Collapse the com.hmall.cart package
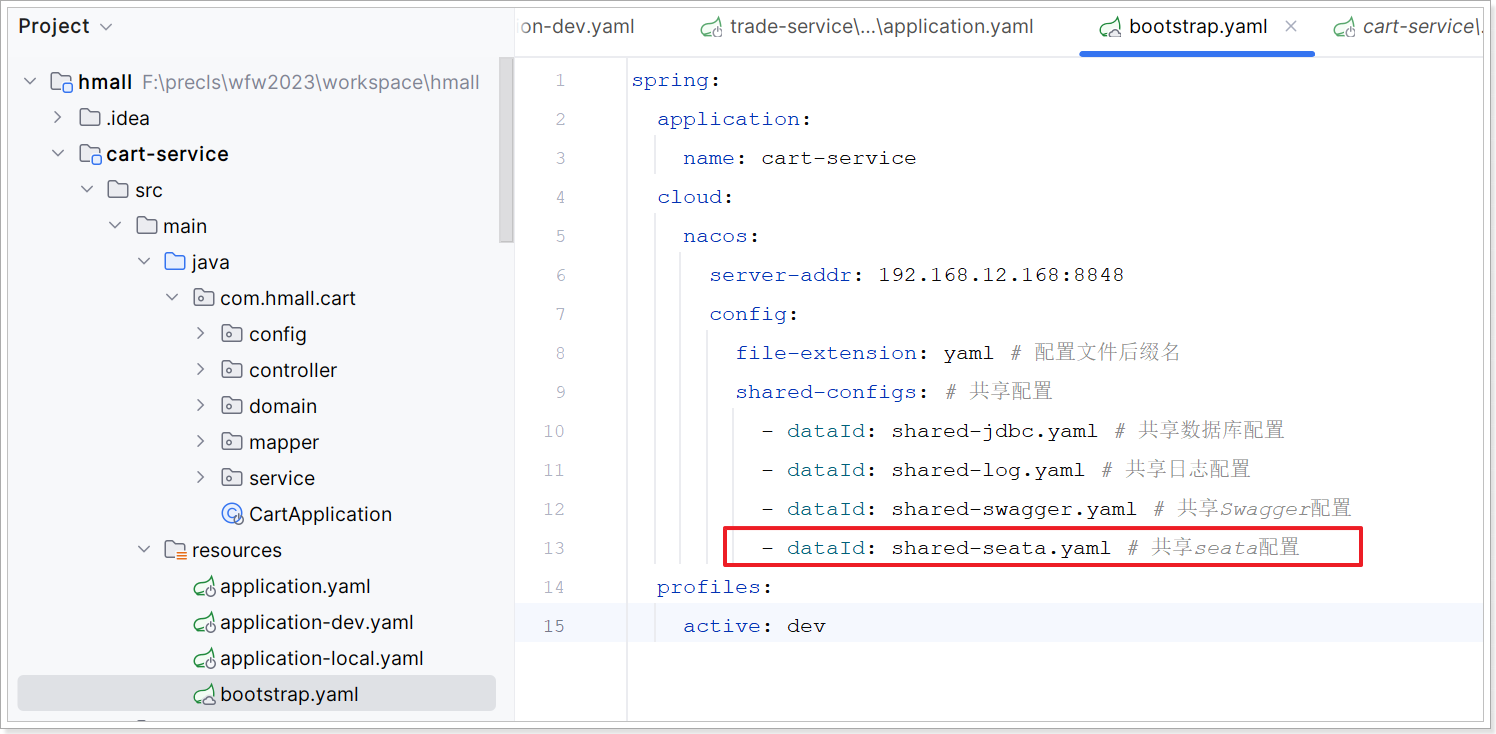Image resolution: width=1496 pixels, height=734 pixels. pyautogui.click(x=172, y=298)
